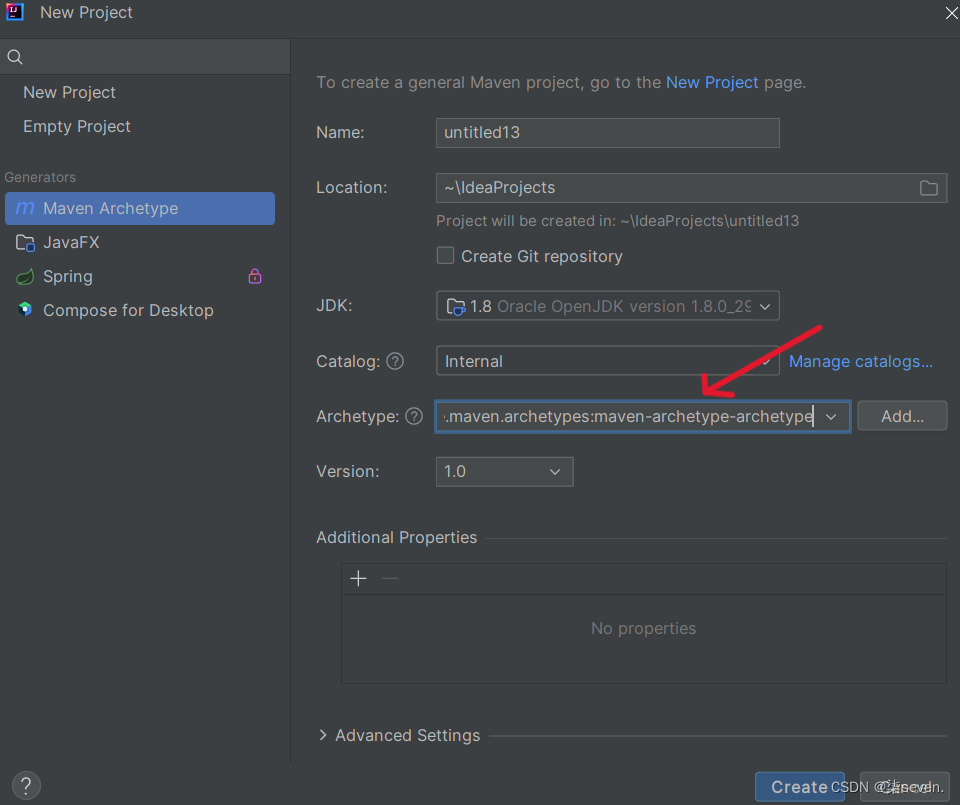Click the Spring leaf icon
The image size is (960, 805).
[x=25, y=277]
